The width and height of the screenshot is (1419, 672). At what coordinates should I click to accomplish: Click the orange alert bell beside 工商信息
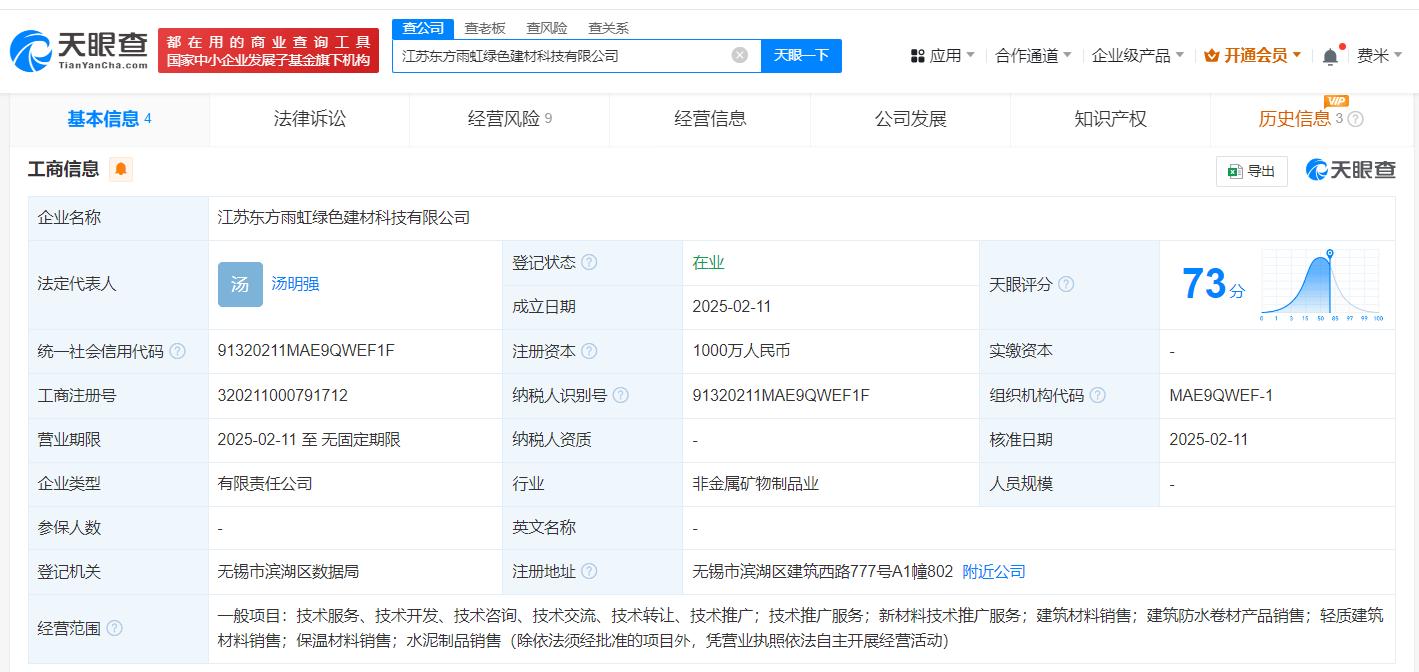coord(121,169)
